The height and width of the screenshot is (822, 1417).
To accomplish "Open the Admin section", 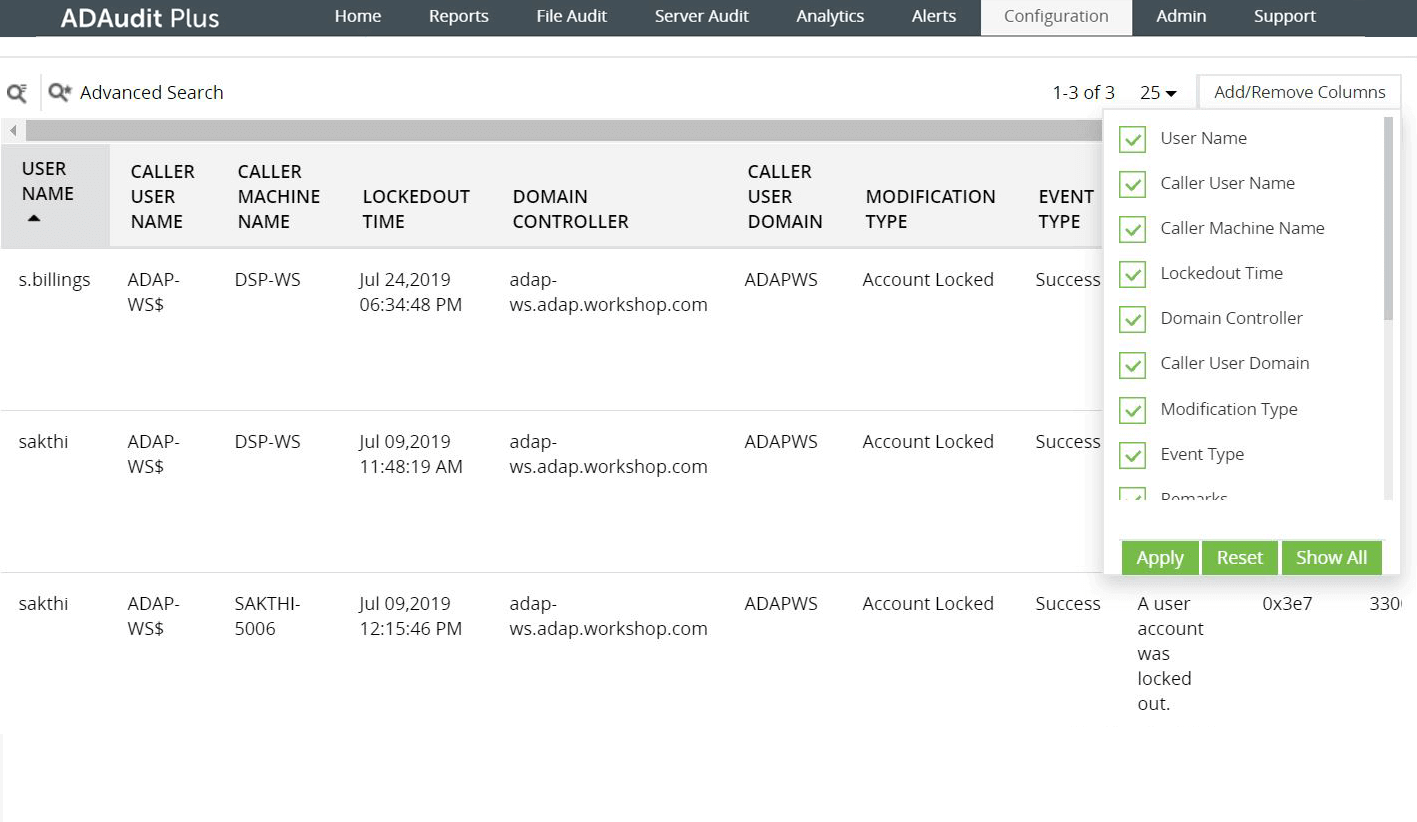I will click(1181, 16).
